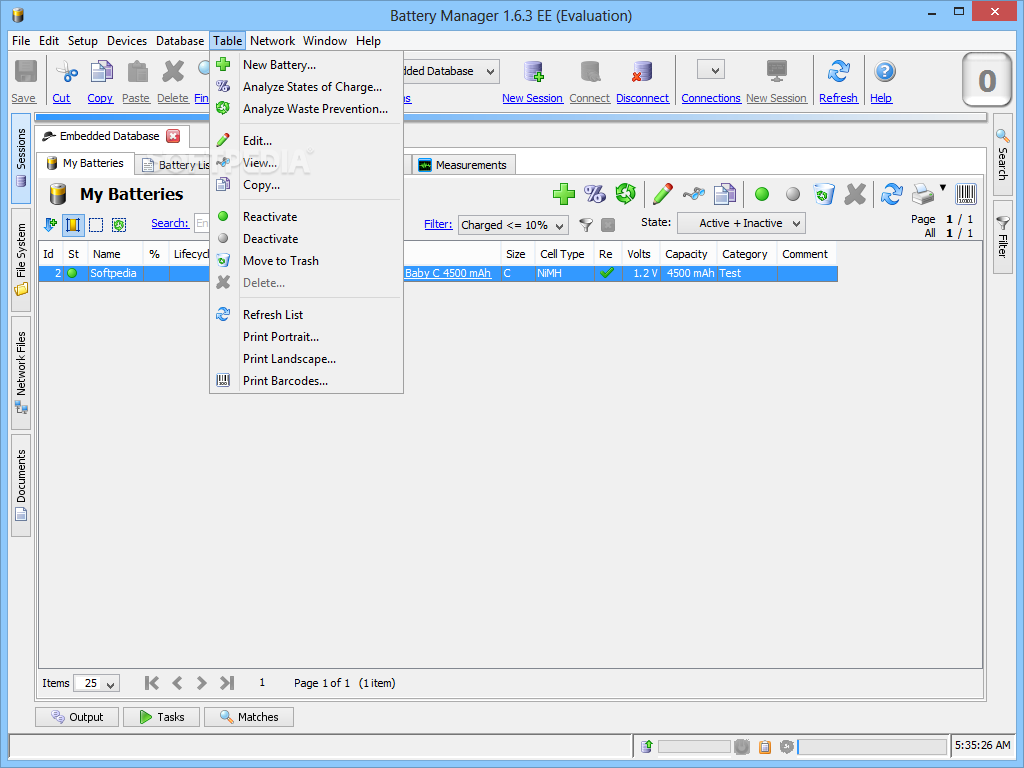Click the Tasks button

click(x=161, y=717)
